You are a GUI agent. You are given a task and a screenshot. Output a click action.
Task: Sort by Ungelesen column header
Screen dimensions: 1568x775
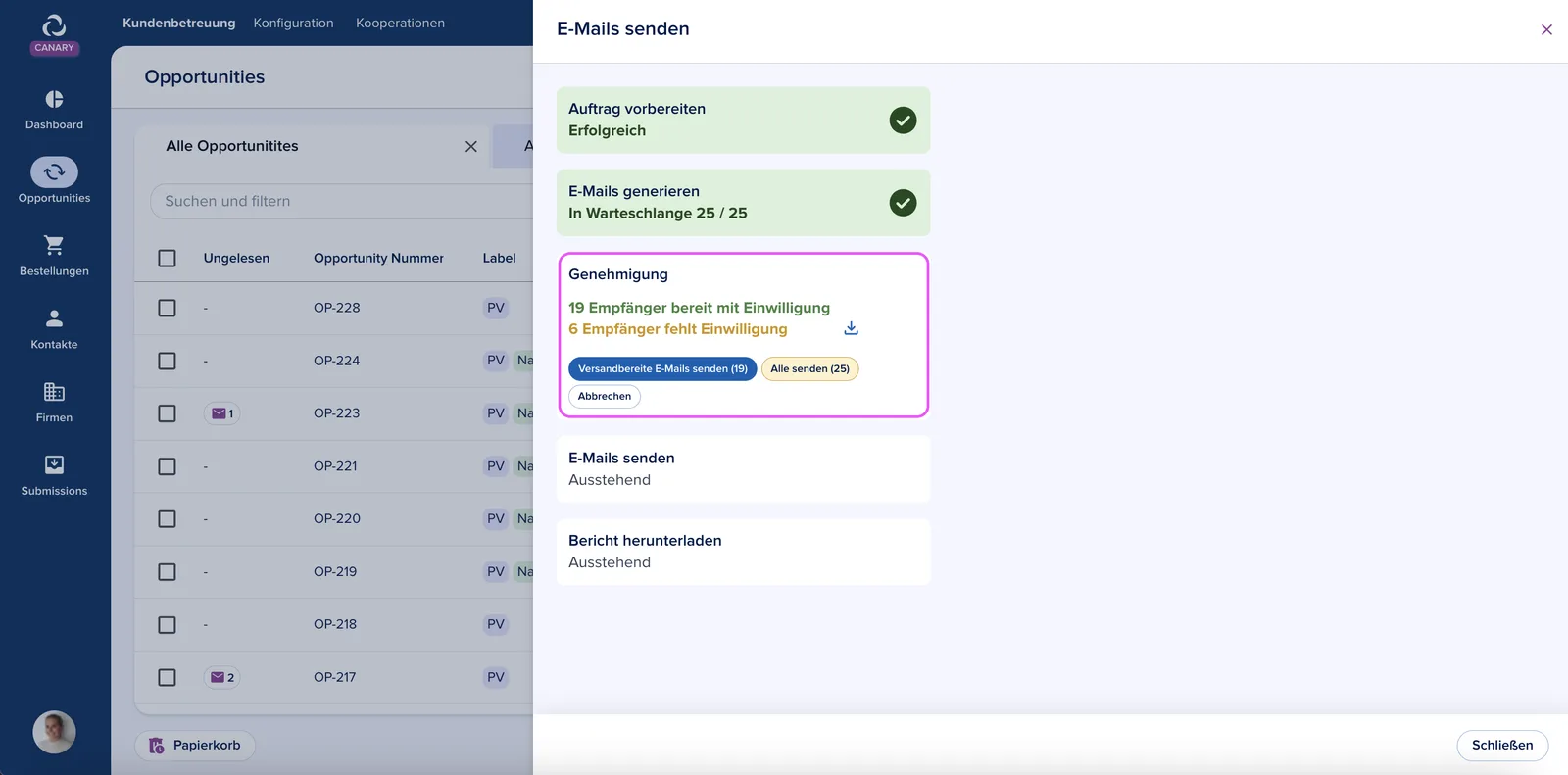(x=236, y=258)
